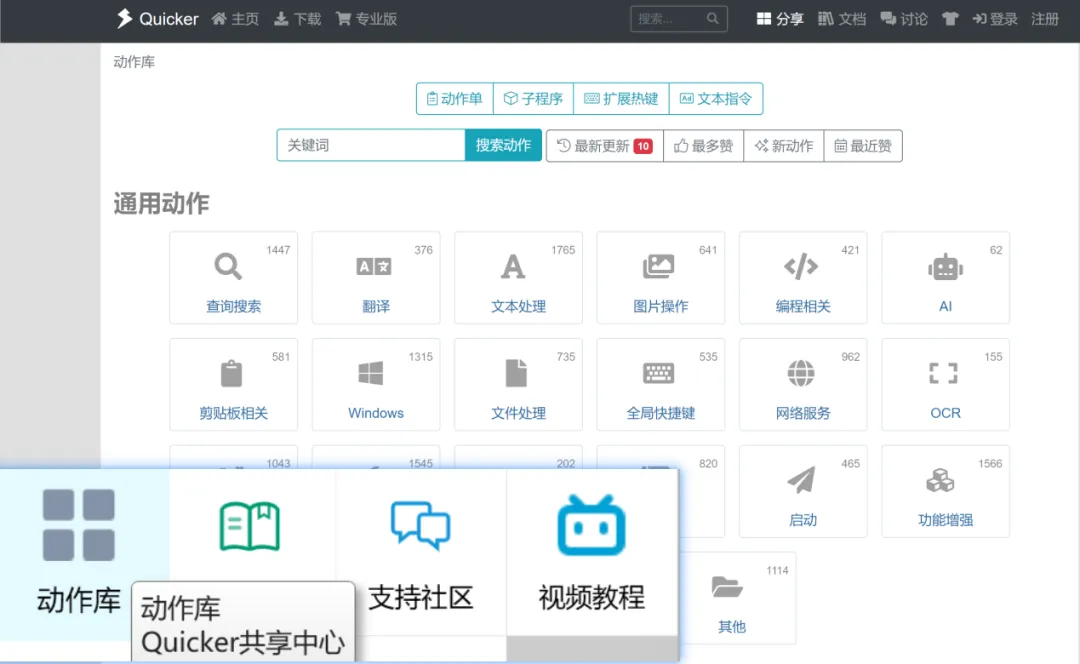1080x664 pixels.
Task: Show 最近赞 recently liked
Action: 863,145
